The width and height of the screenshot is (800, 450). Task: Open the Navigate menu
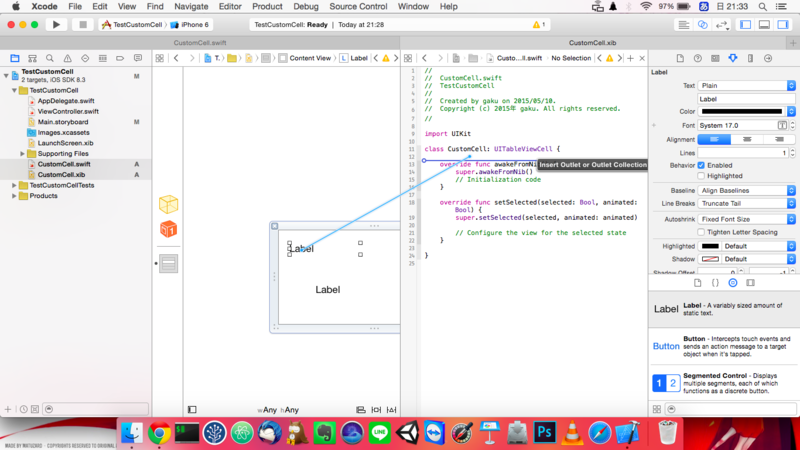pyautogui.click(x=191, y=7)
